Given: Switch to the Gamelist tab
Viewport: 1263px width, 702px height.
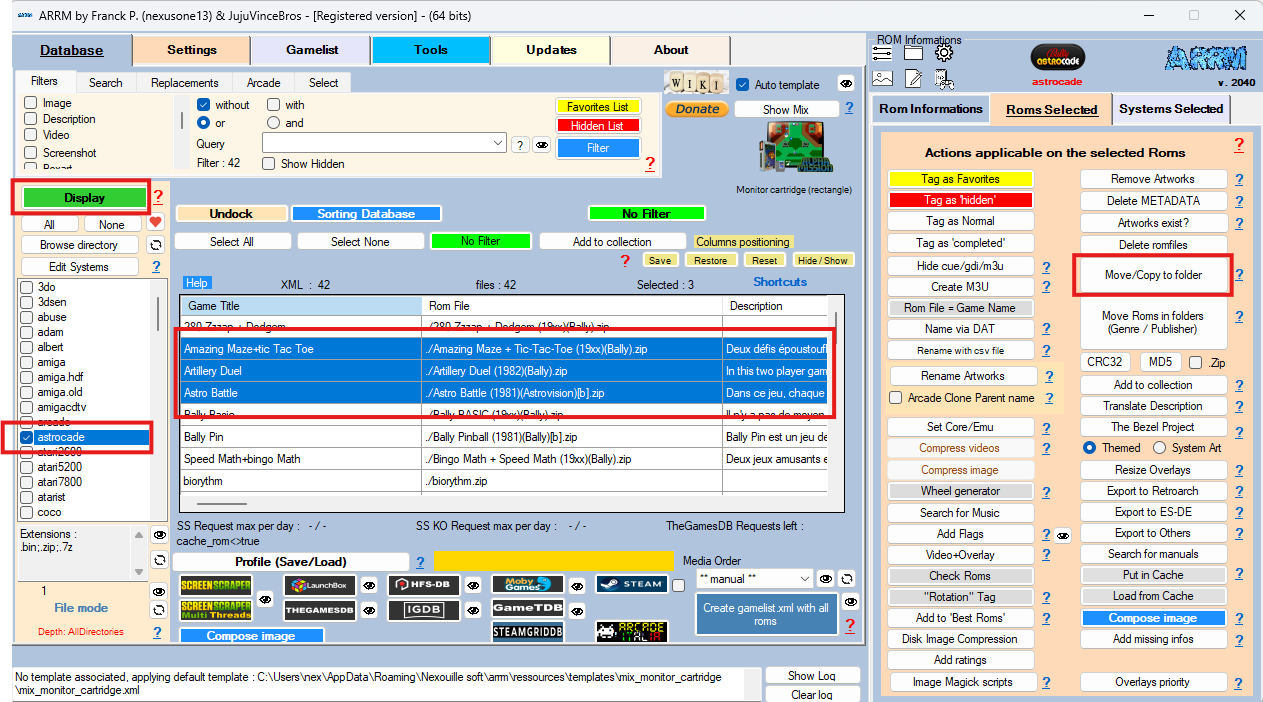Looking at the screenshot, I should click(311, 50).
